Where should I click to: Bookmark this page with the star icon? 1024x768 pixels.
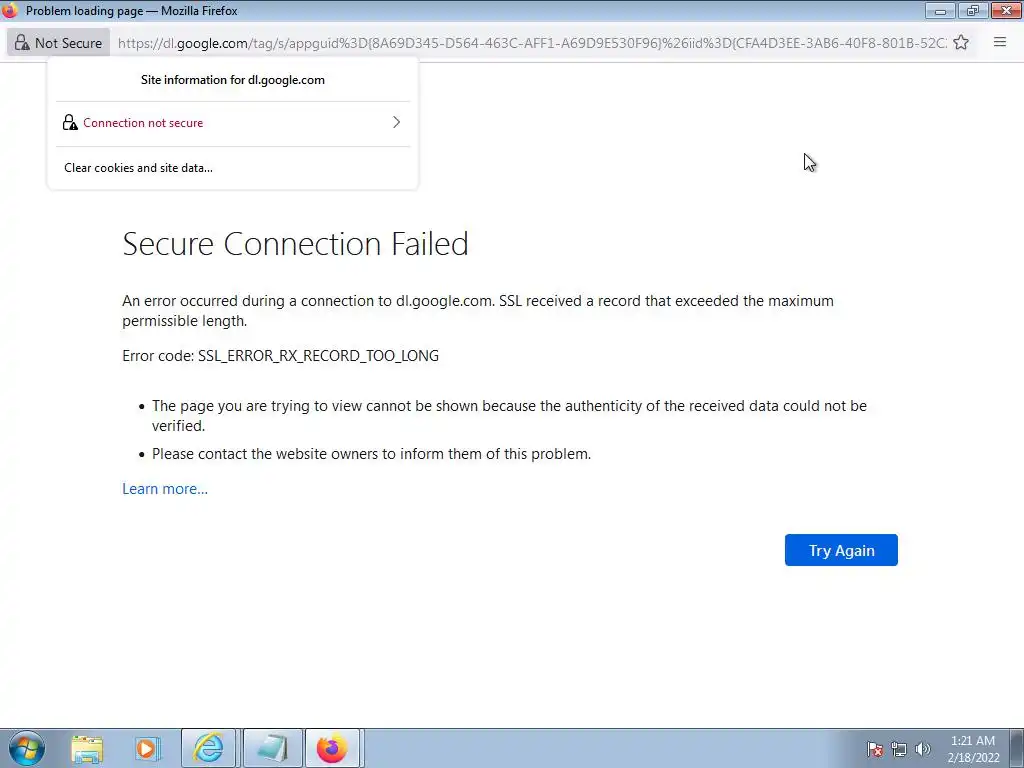coord(961,43)
